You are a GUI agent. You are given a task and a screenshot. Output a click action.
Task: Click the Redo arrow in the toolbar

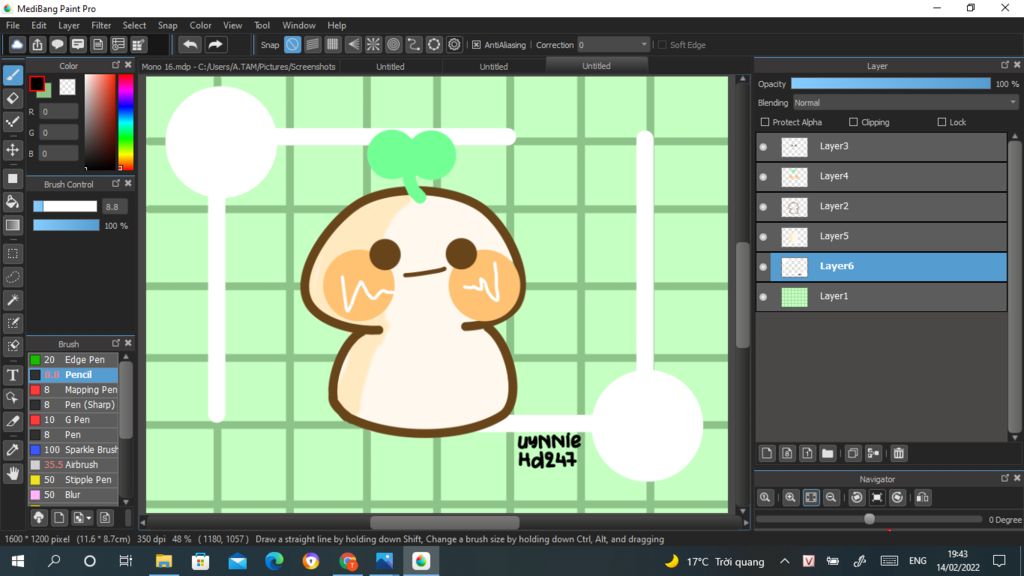click(215, 44)
